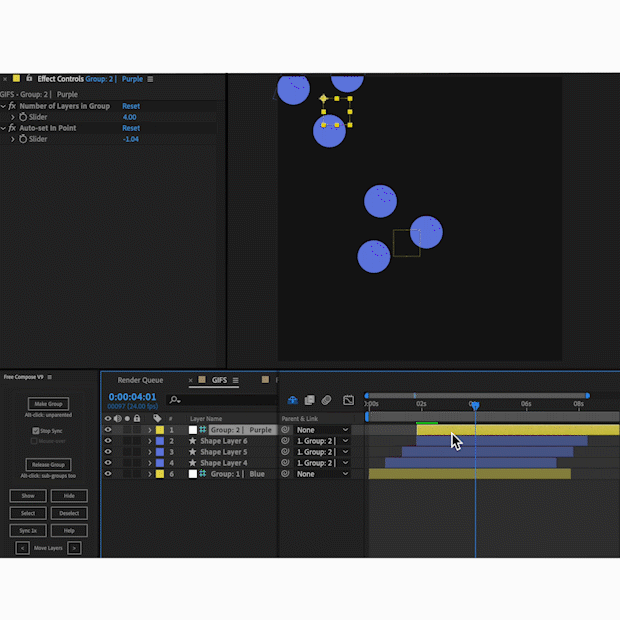The width and height of the screenshot is (620, 620).
Task: Click the Deselect button in Free Compose
Action: coord(69,513)
